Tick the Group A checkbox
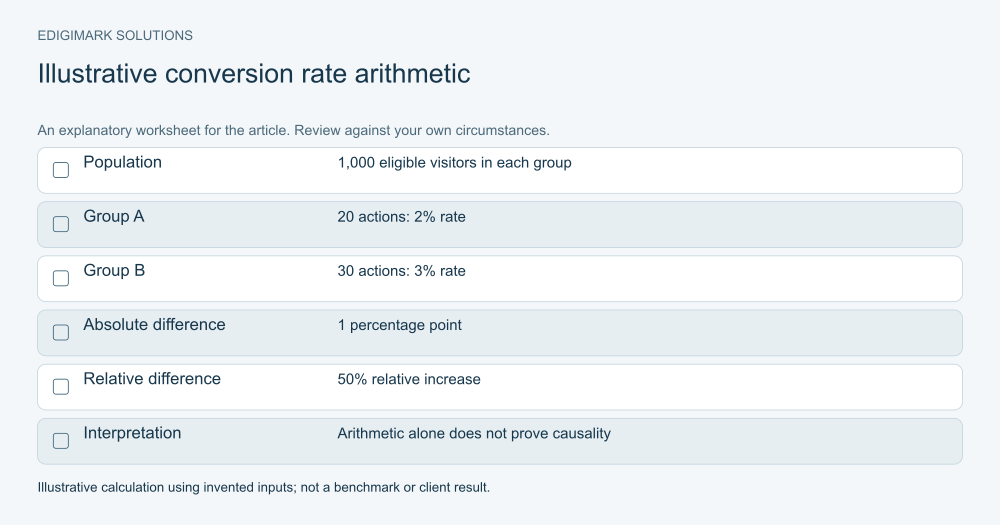The width and height of the screenshot is (1000, 525). pyautogui.click(x=61, y=224)
